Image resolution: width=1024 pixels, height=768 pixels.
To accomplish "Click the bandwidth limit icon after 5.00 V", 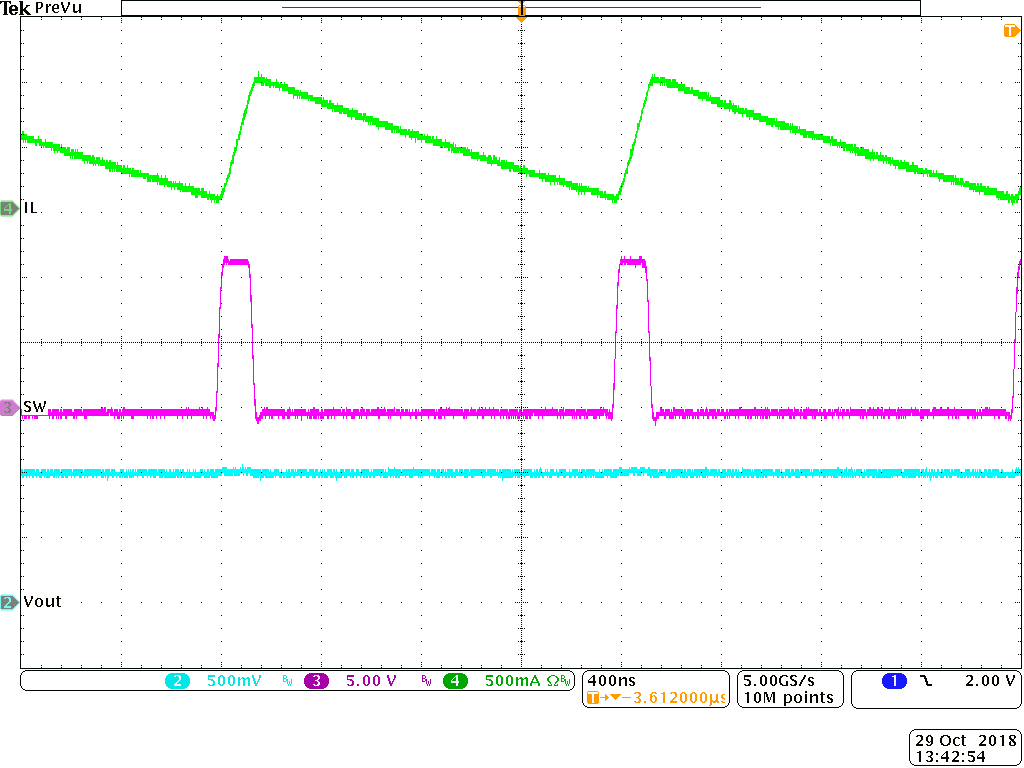I will click(426, 681).
